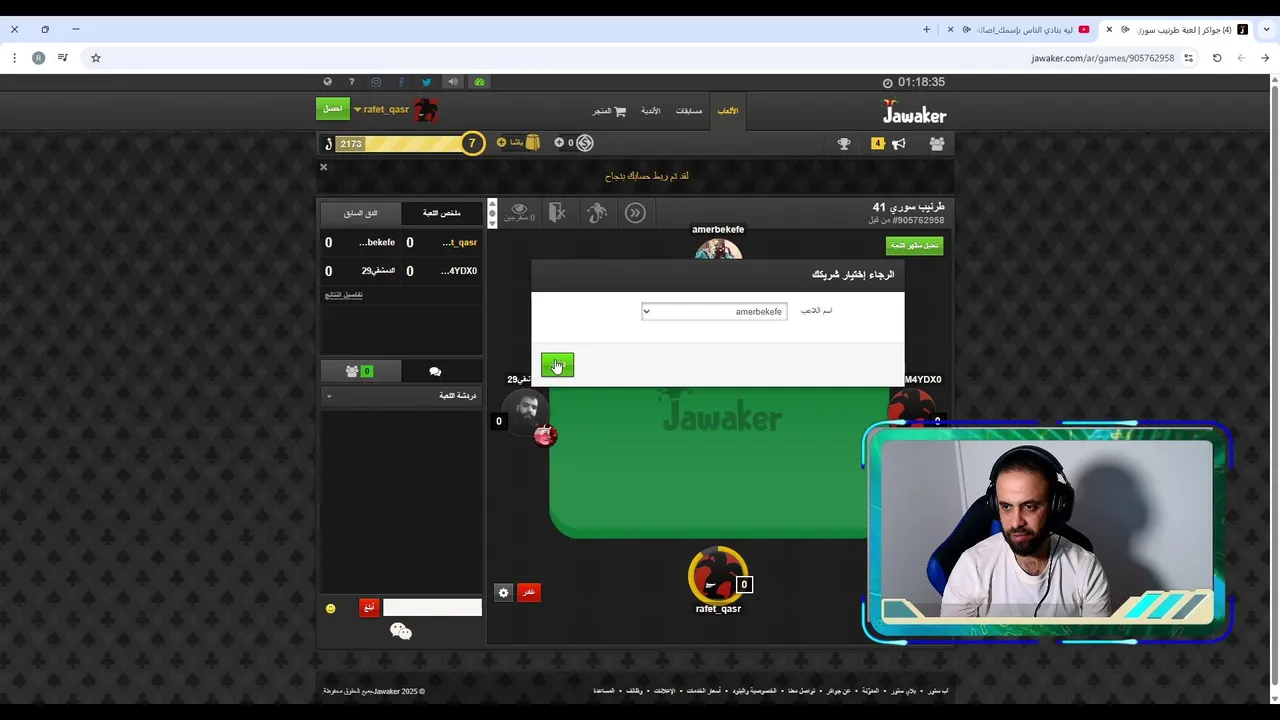Add tokens with plus beside dollar coin
1280x720 pixels.
coord(559,143)
